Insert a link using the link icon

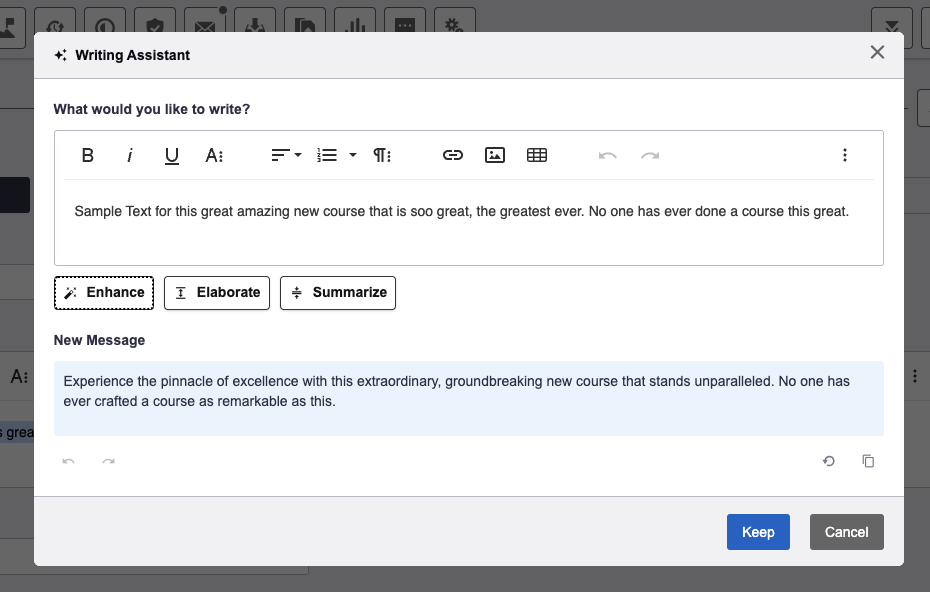tap(453, 155)
